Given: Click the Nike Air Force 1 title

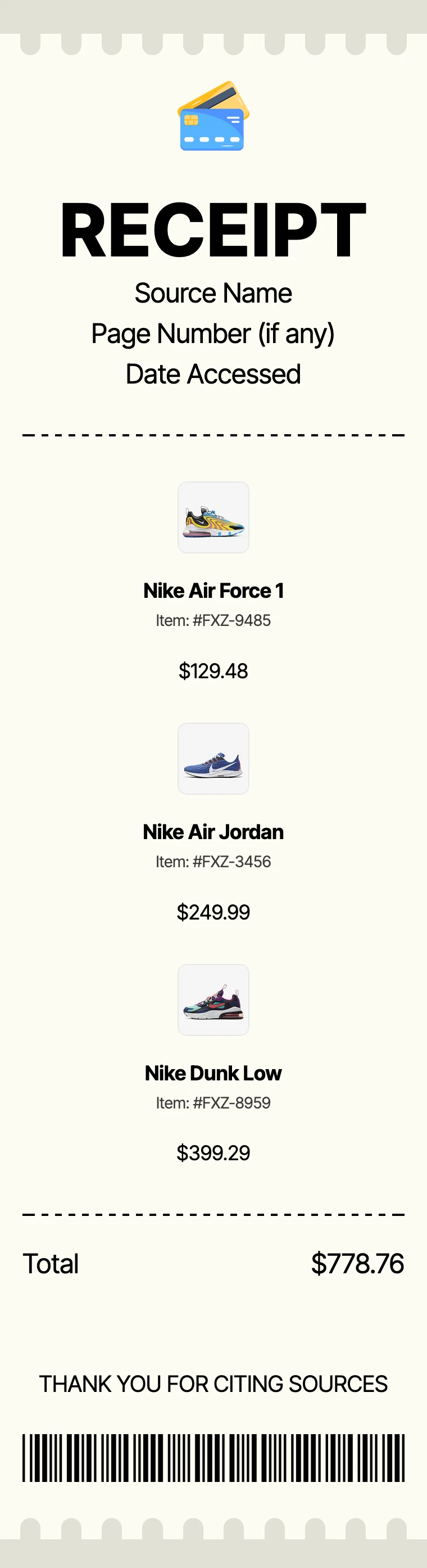Looking at the screenshot, I should 213,591.
